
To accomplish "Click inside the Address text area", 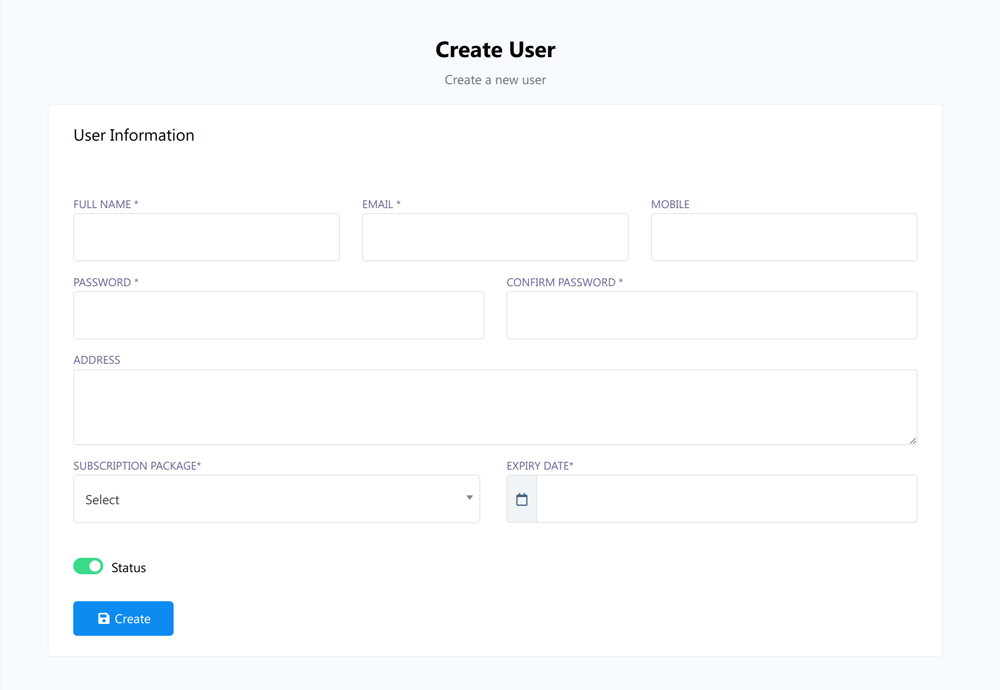I will coord(495,407).
